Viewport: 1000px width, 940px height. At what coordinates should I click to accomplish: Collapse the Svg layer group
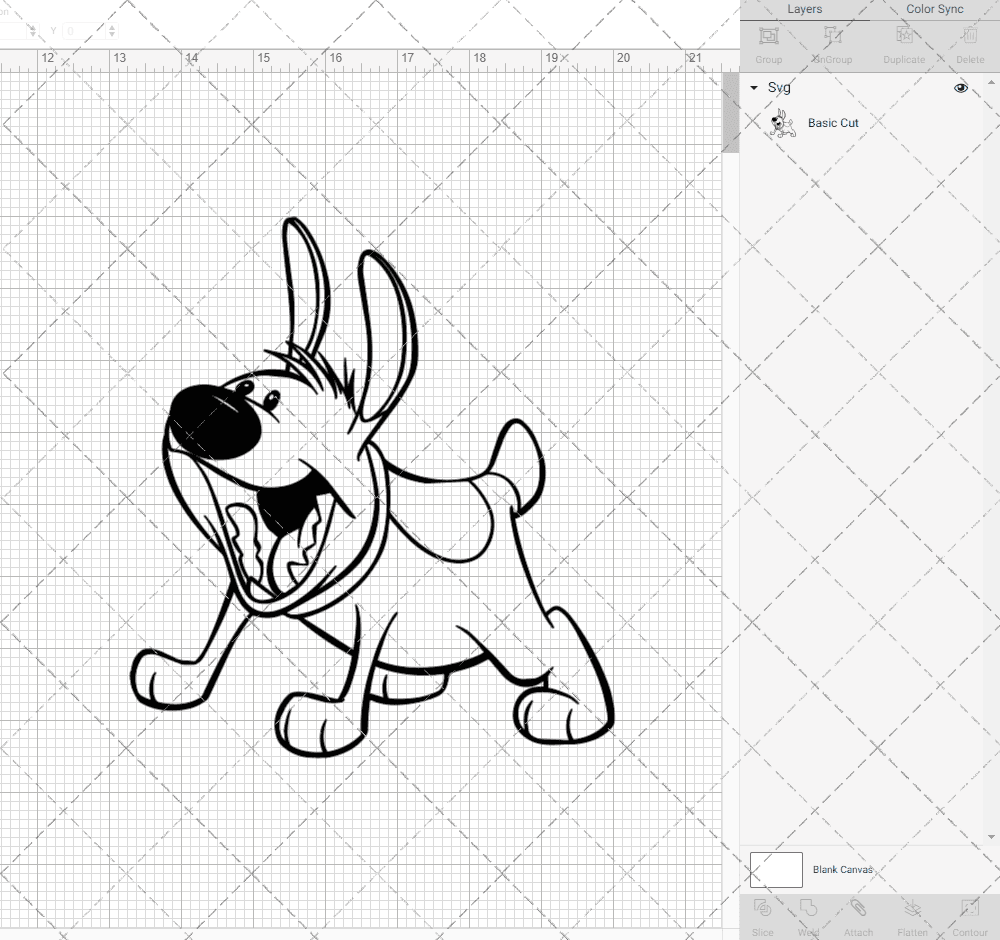click(x=754, y=88)
